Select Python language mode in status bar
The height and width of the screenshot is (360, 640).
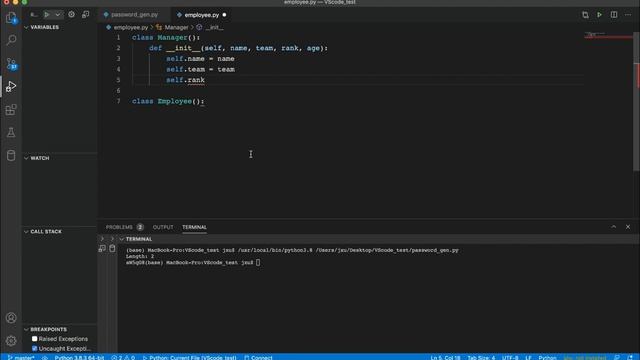pos(547,358)
